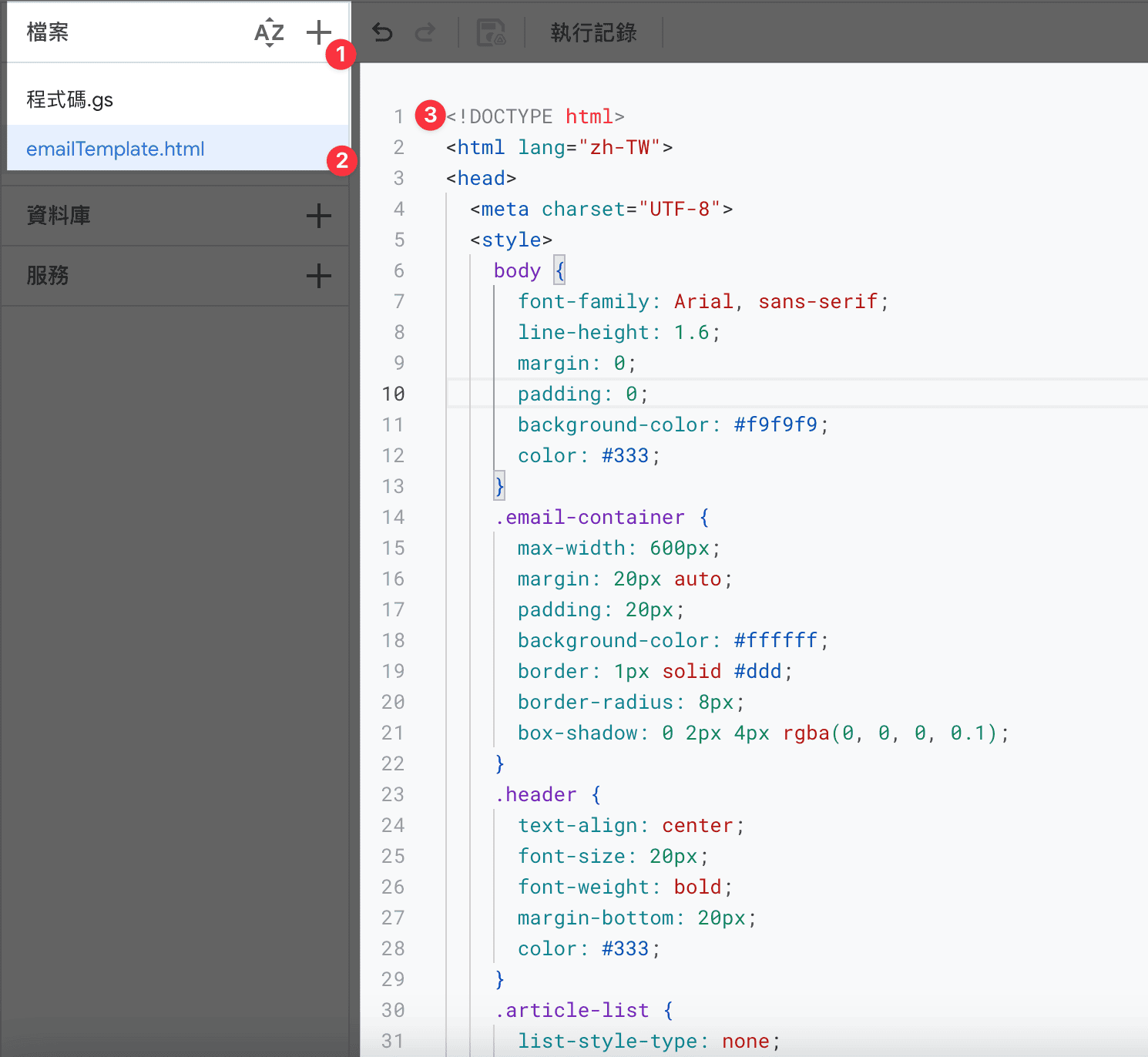
Task: Undo the last edit
Action: pyautogui.click(x=381, y=32)
